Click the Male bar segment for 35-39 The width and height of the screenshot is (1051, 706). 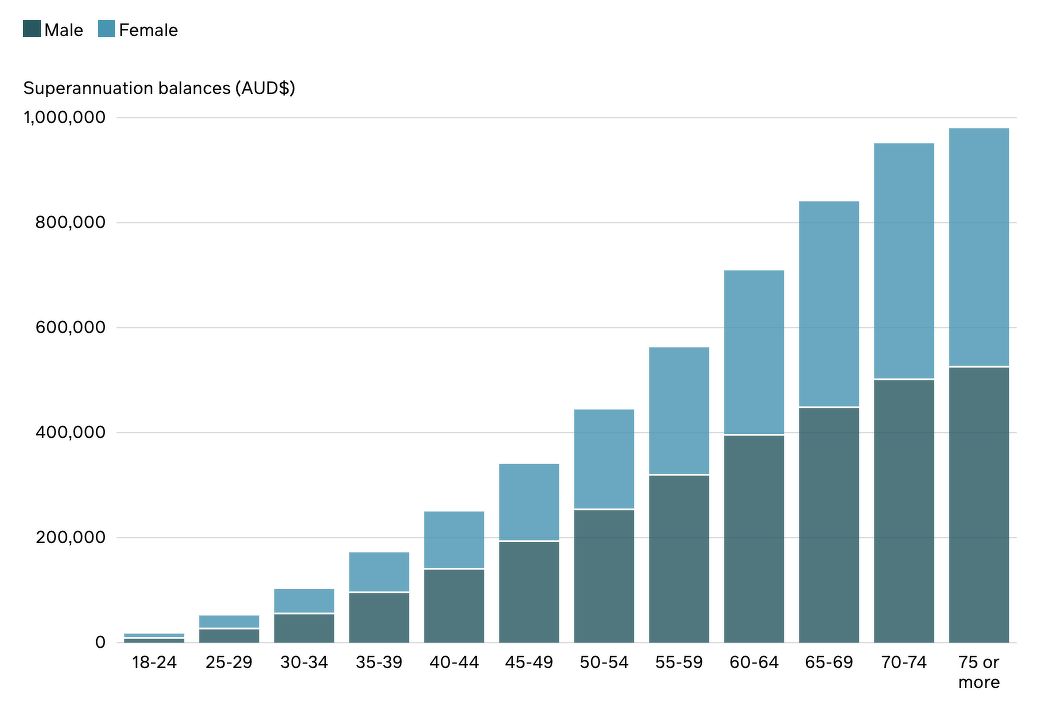[379, 617]
